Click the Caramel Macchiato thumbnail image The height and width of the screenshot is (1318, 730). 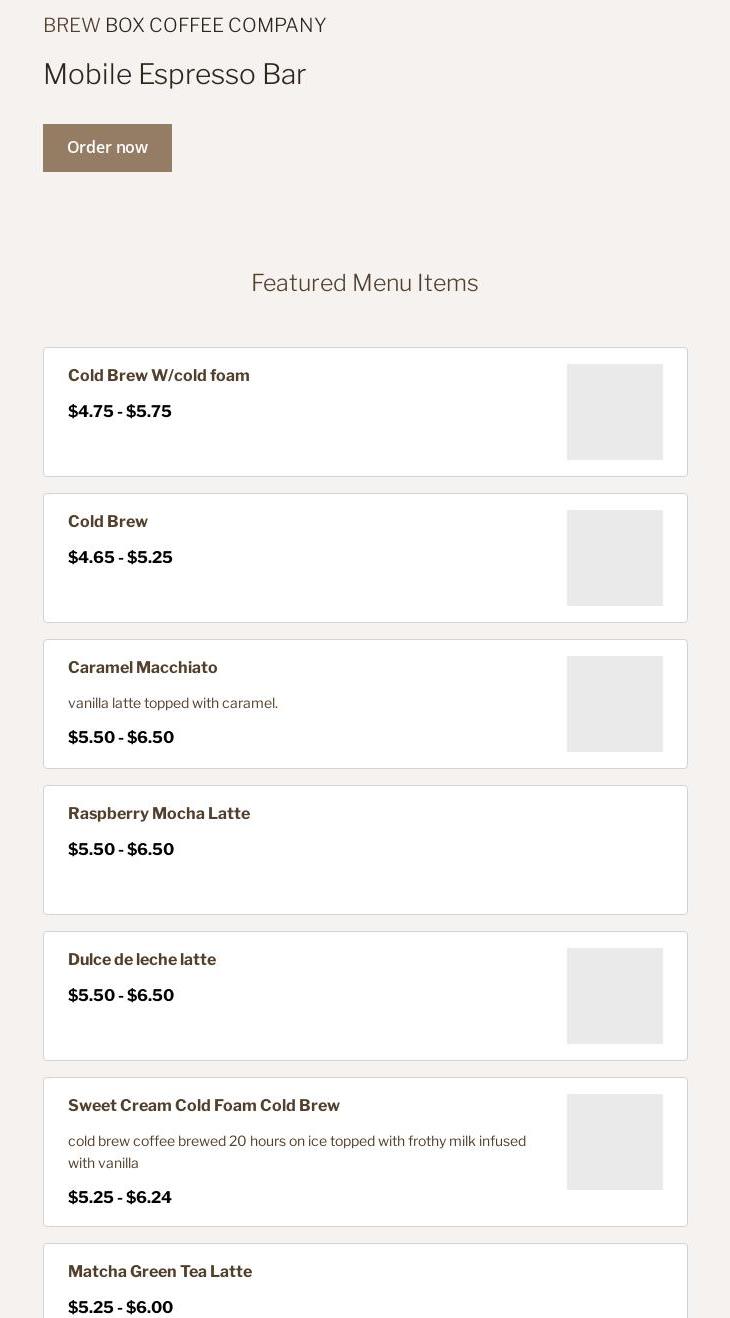pos(614,704)
